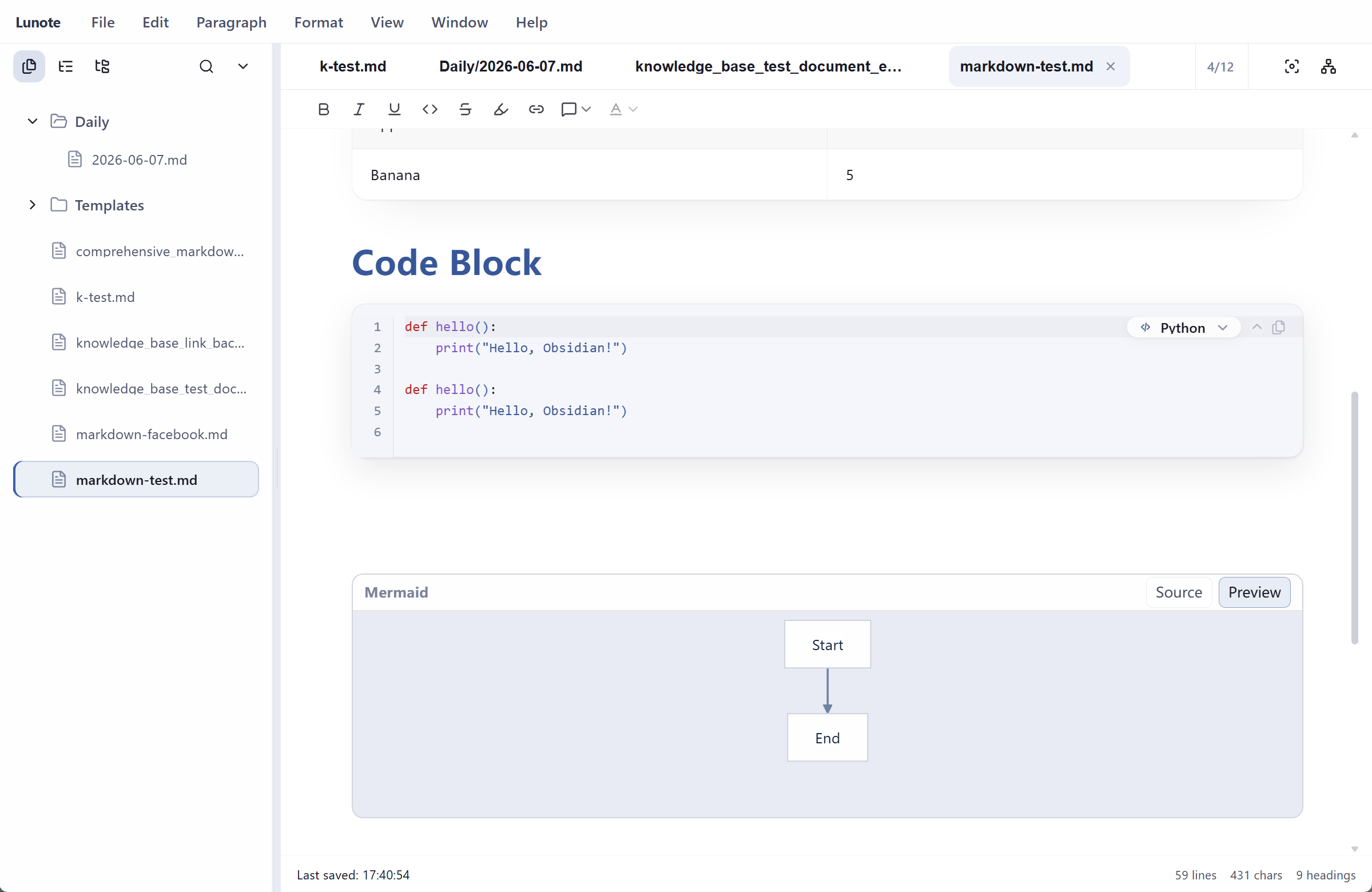This screenshot has height=892, width=1372.
Task: Open the folder tree view icon
Action: coord(102,66)
